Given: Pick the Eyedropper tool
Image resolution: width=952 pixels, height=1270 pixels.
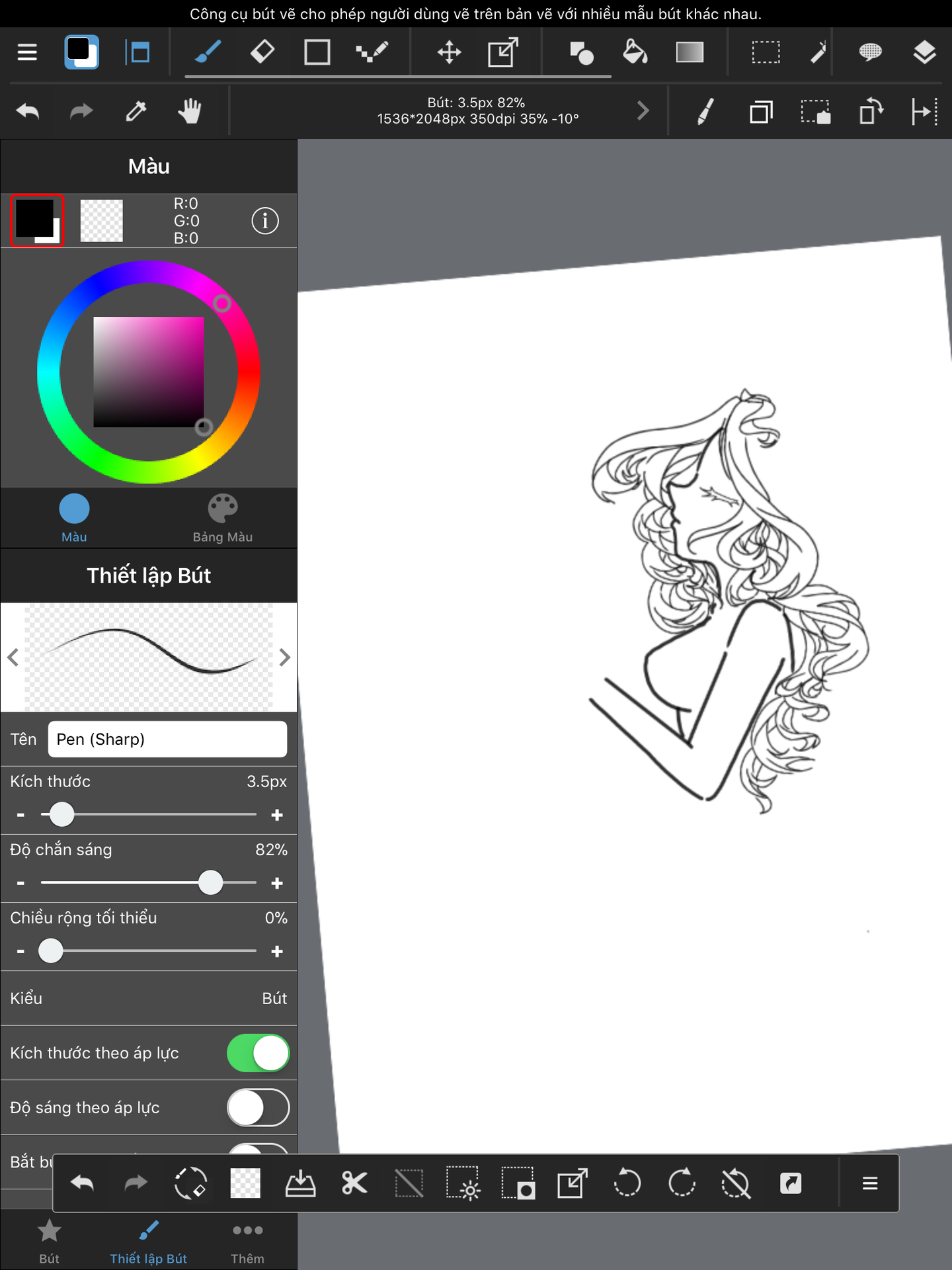Looking at the screenshot, I should point(136,111).
